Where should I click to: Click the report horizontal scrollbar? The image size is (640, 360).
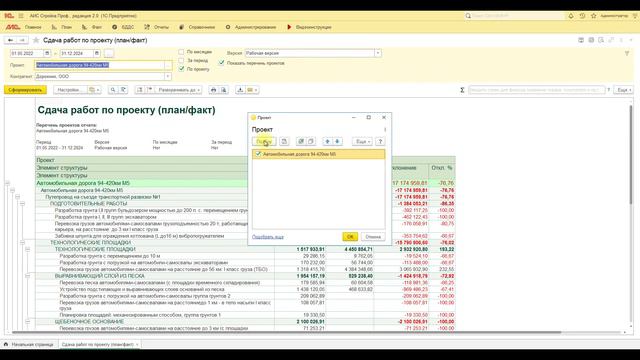point(286,333)
